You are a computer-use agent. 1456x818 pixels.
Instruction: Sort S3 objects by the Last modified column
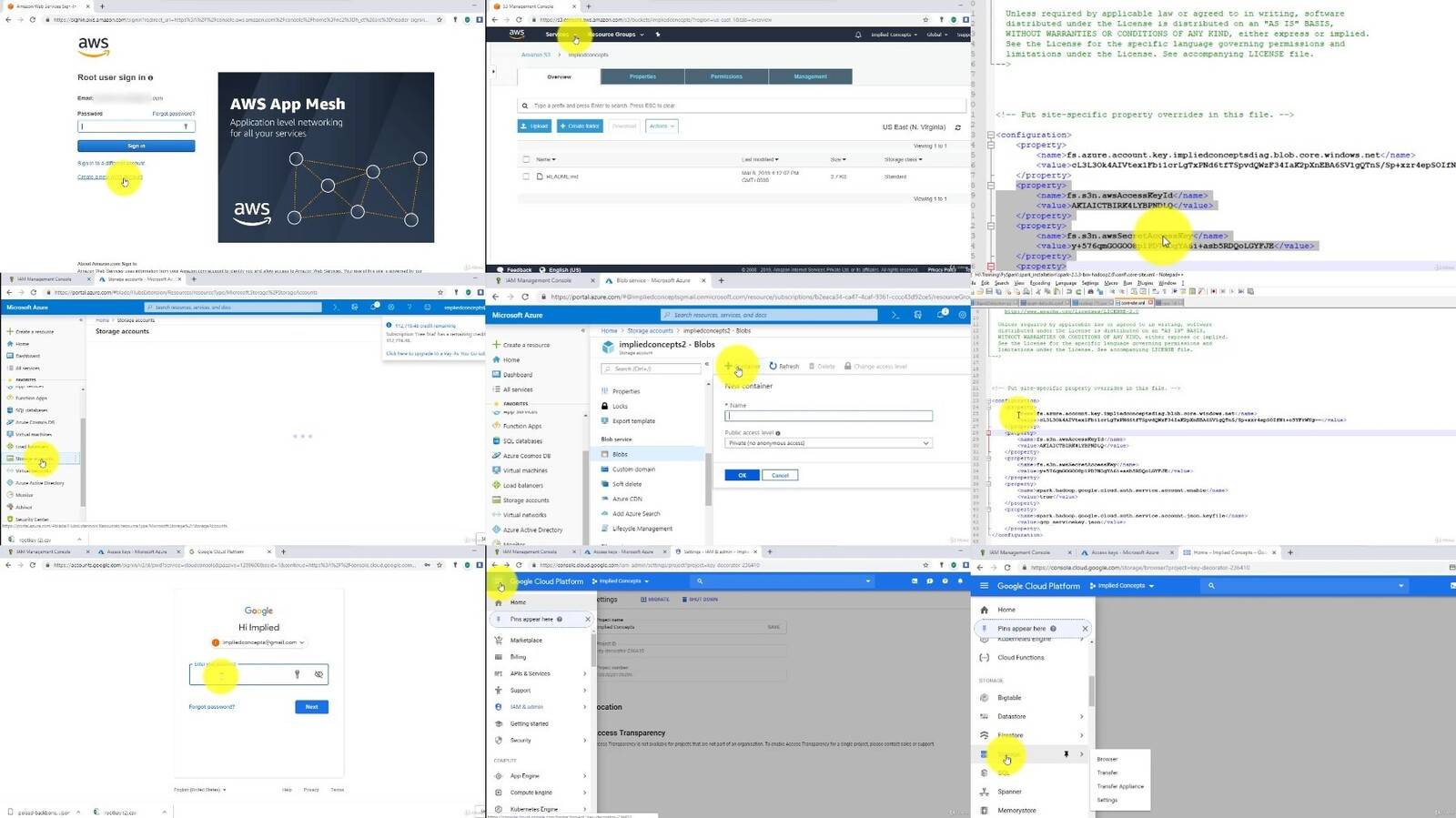point(760,159)
